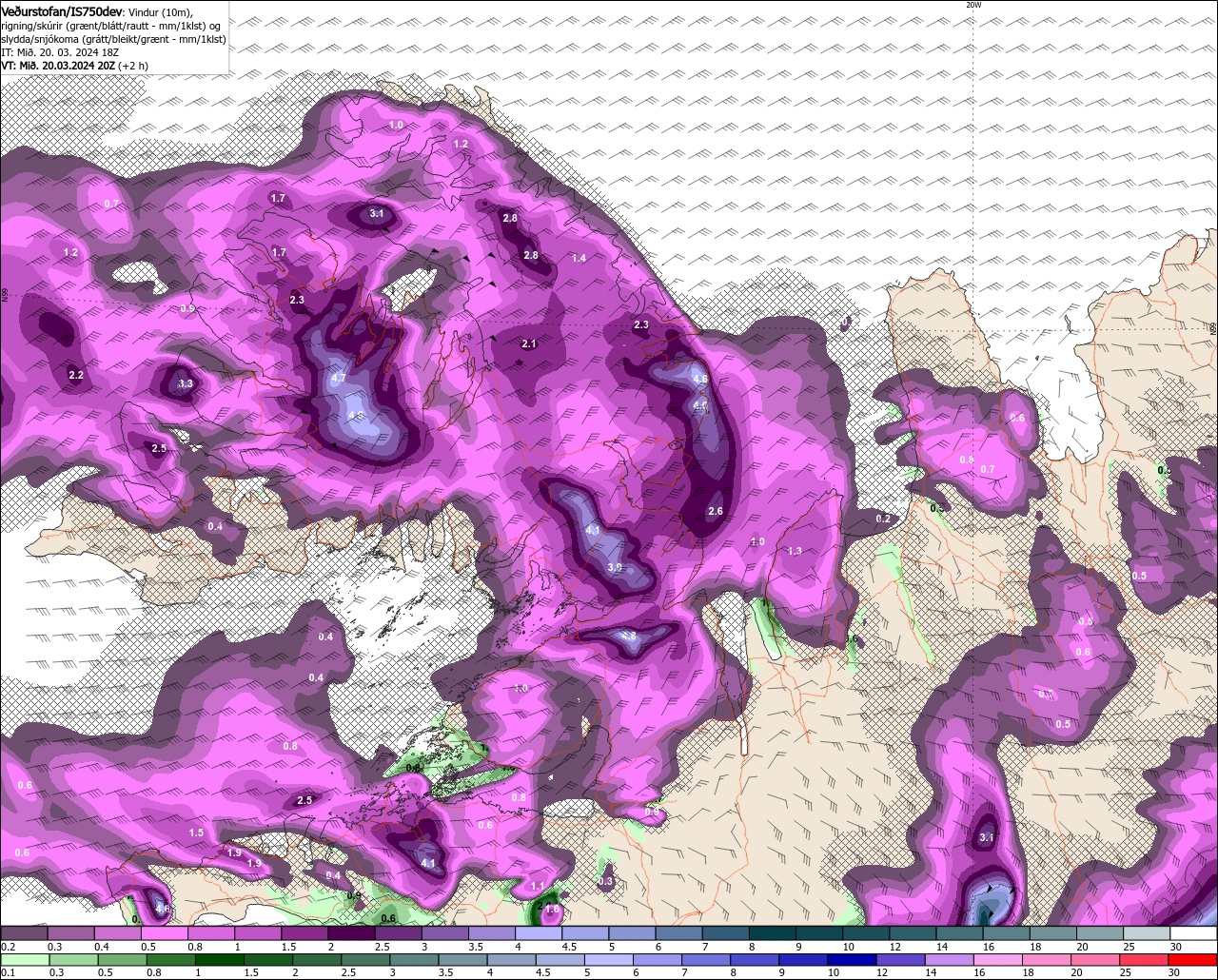Image resolution: width=1218 pixels, height=980 pixels.
Task: Click the 30 label on the purple snow scale
Action: coord(1175,947)
